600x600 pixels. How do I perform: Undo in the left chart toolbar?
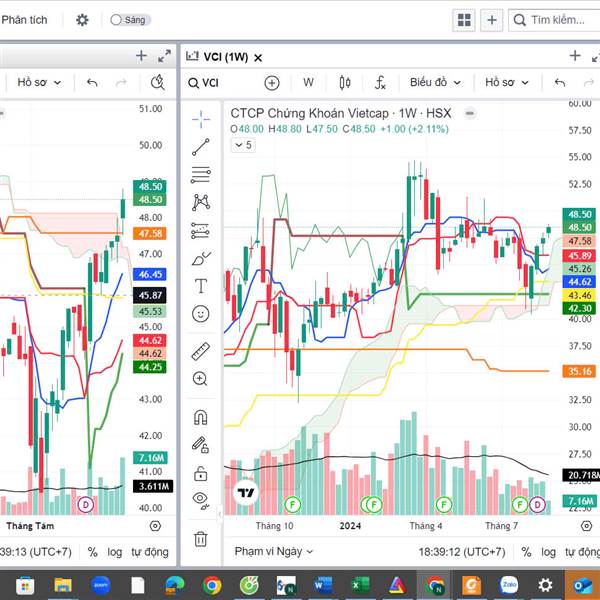tap(92, 83)
